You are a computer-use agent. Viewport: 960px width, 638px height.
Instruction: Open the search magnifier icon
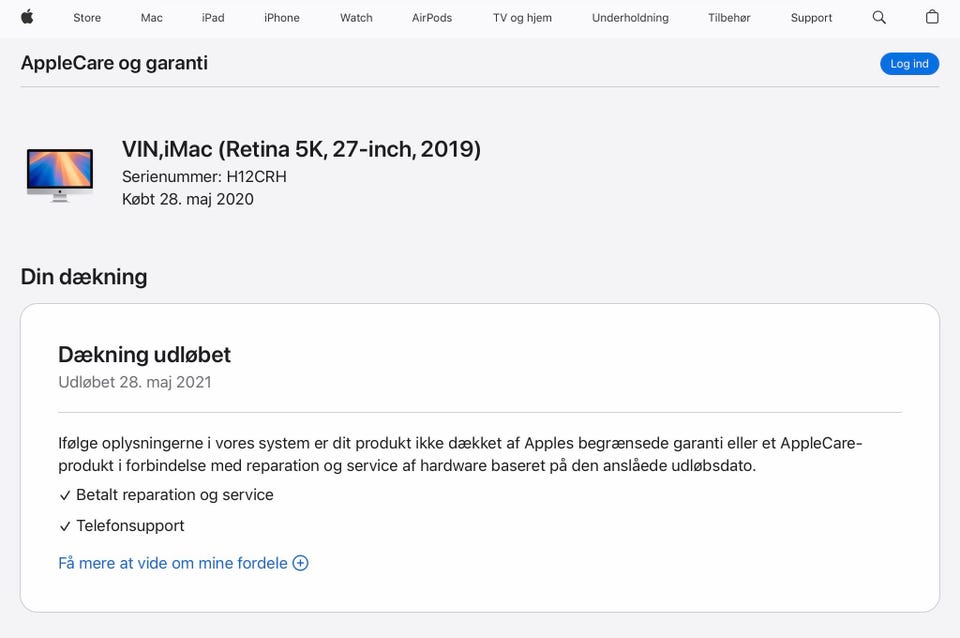pos(879,17)
